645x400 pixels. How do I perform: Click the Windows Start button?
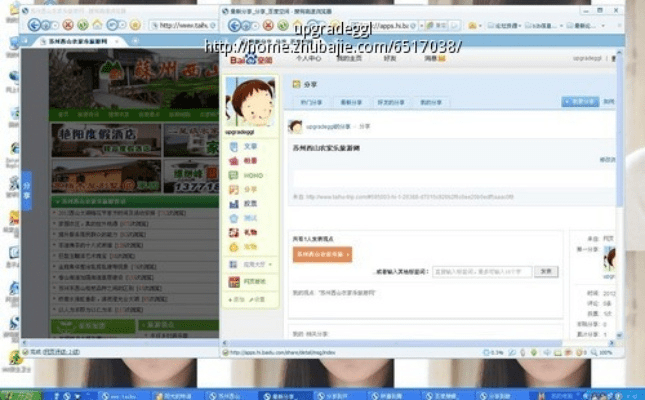click(x=20, y=395)
